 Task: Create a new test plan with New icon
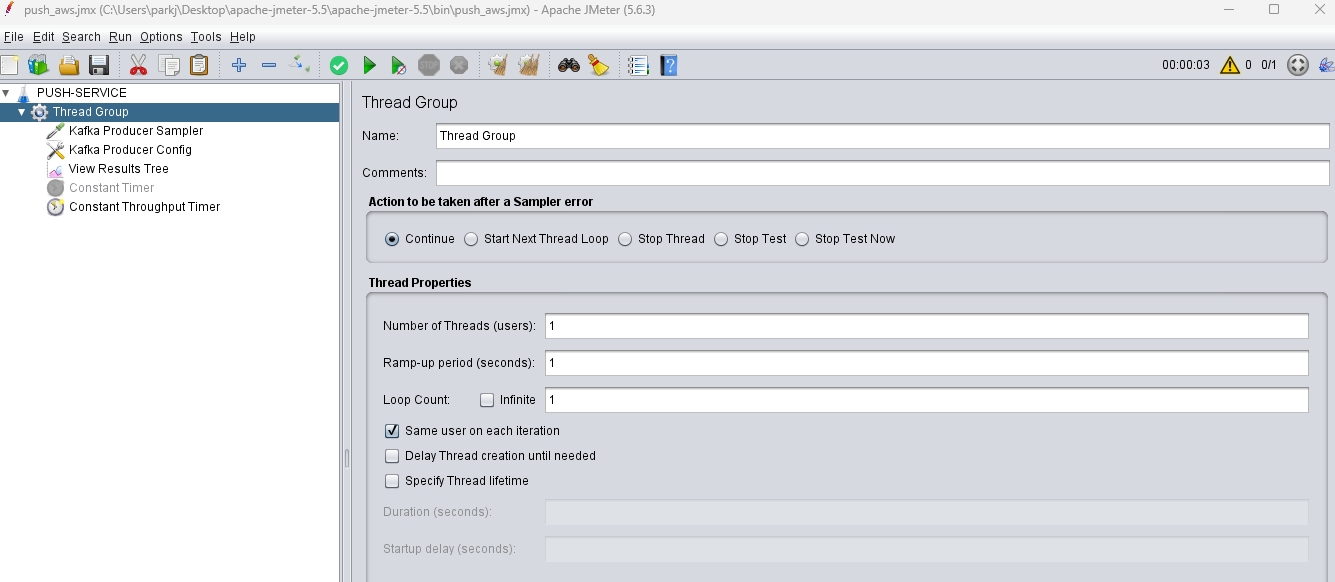(x=9, y=65)
